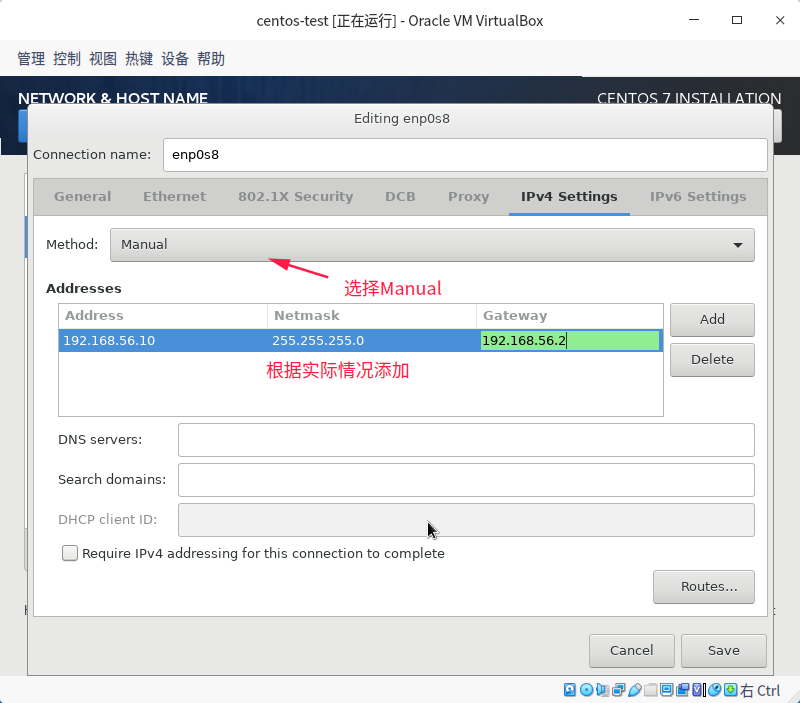Open the 设备 menu
Image resolution: width=800 pixels, height=703 pixels.
click(175, 59)
